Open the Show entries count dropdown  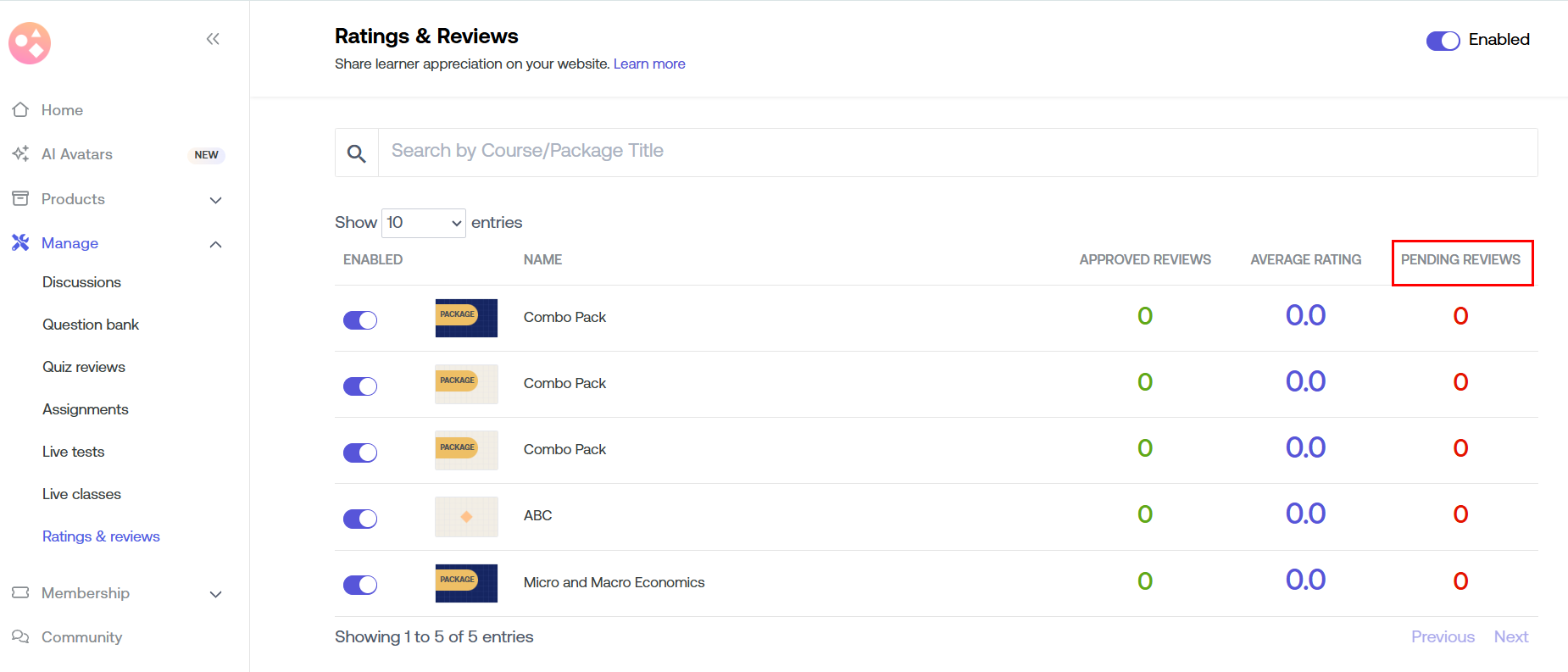pyautogui.click(x=423, y=223)
